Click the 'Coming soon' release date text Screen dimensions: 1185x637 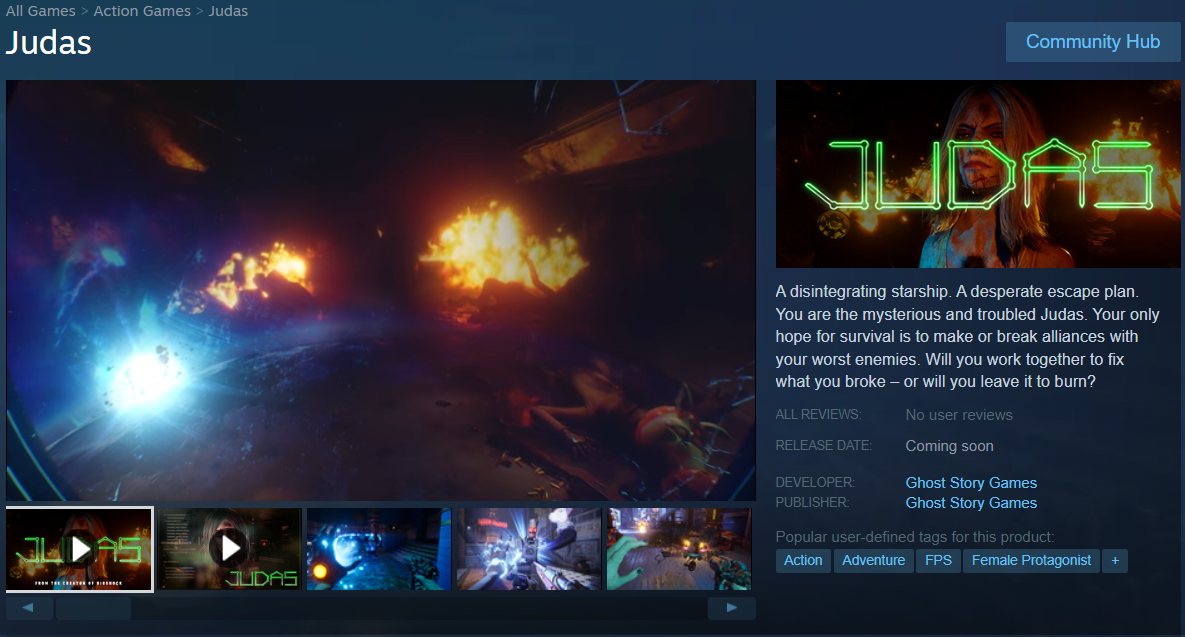(x=949, y=446)
